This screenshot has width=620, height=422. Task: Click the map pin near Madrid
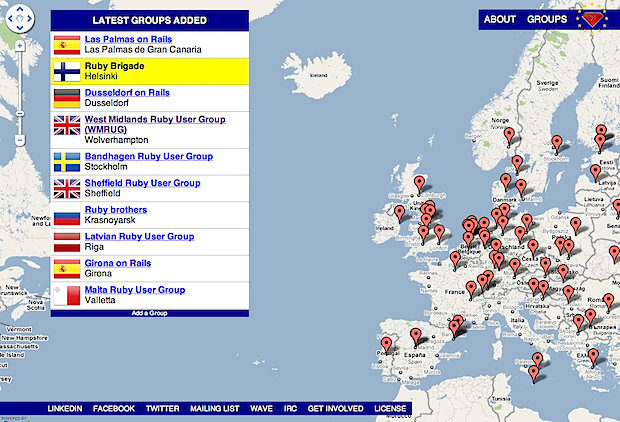coord(416,335)
